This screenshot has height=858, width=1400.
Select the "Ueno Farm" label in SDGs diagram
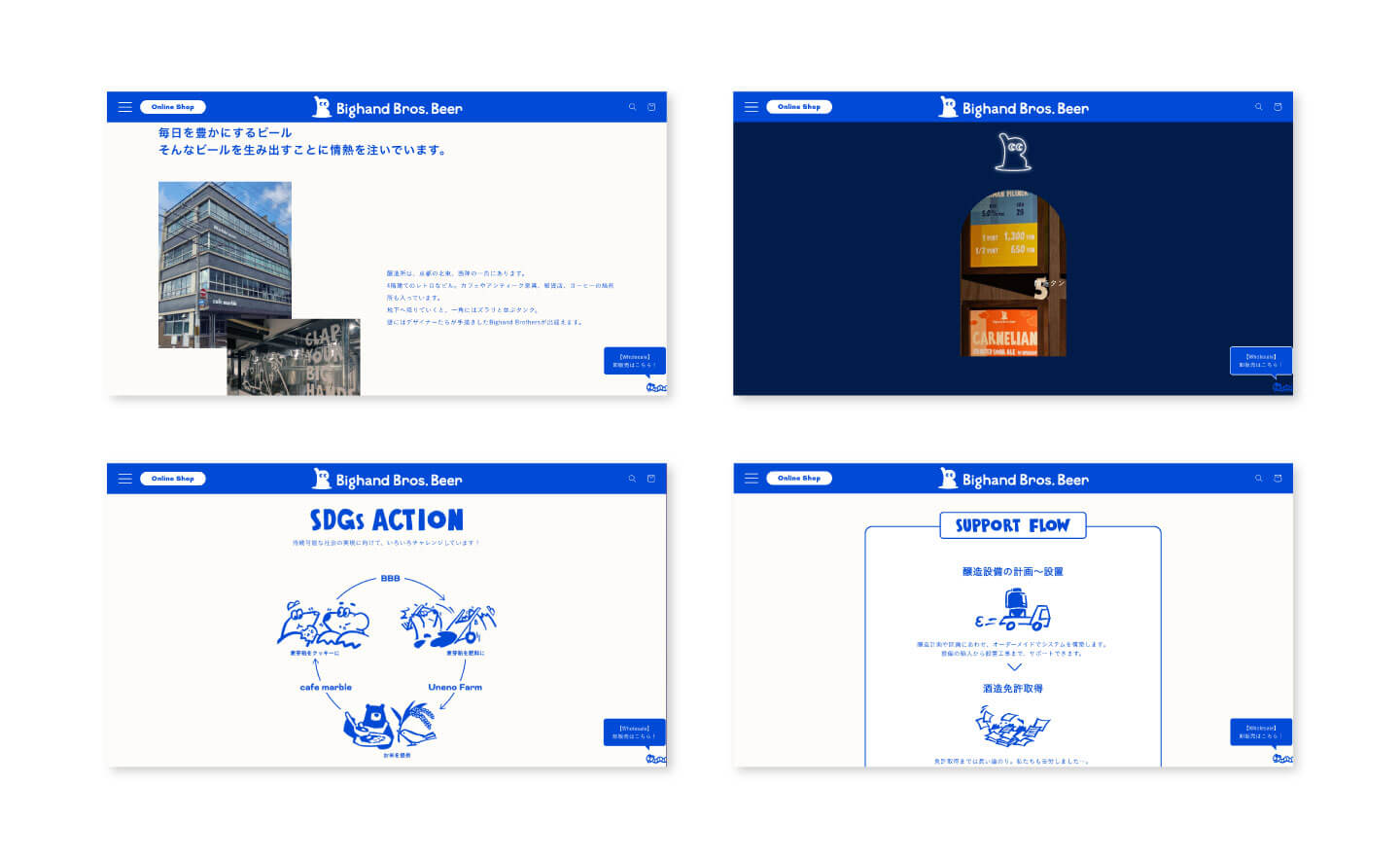point(455,687)
